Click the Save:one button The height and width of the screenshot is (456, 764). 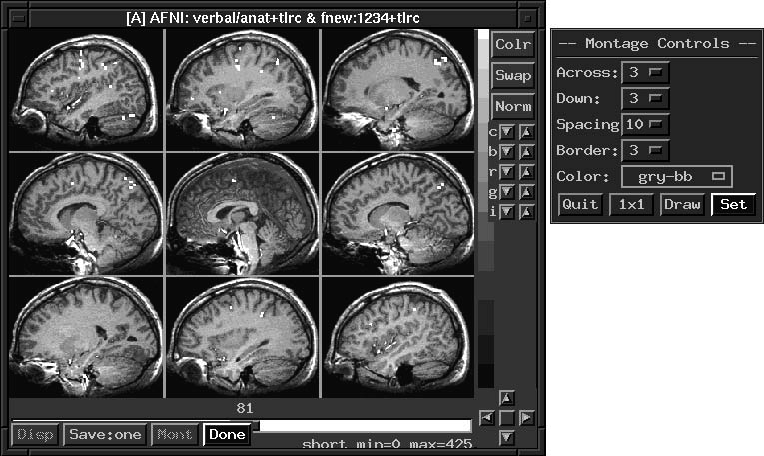[x=105, y=435]
